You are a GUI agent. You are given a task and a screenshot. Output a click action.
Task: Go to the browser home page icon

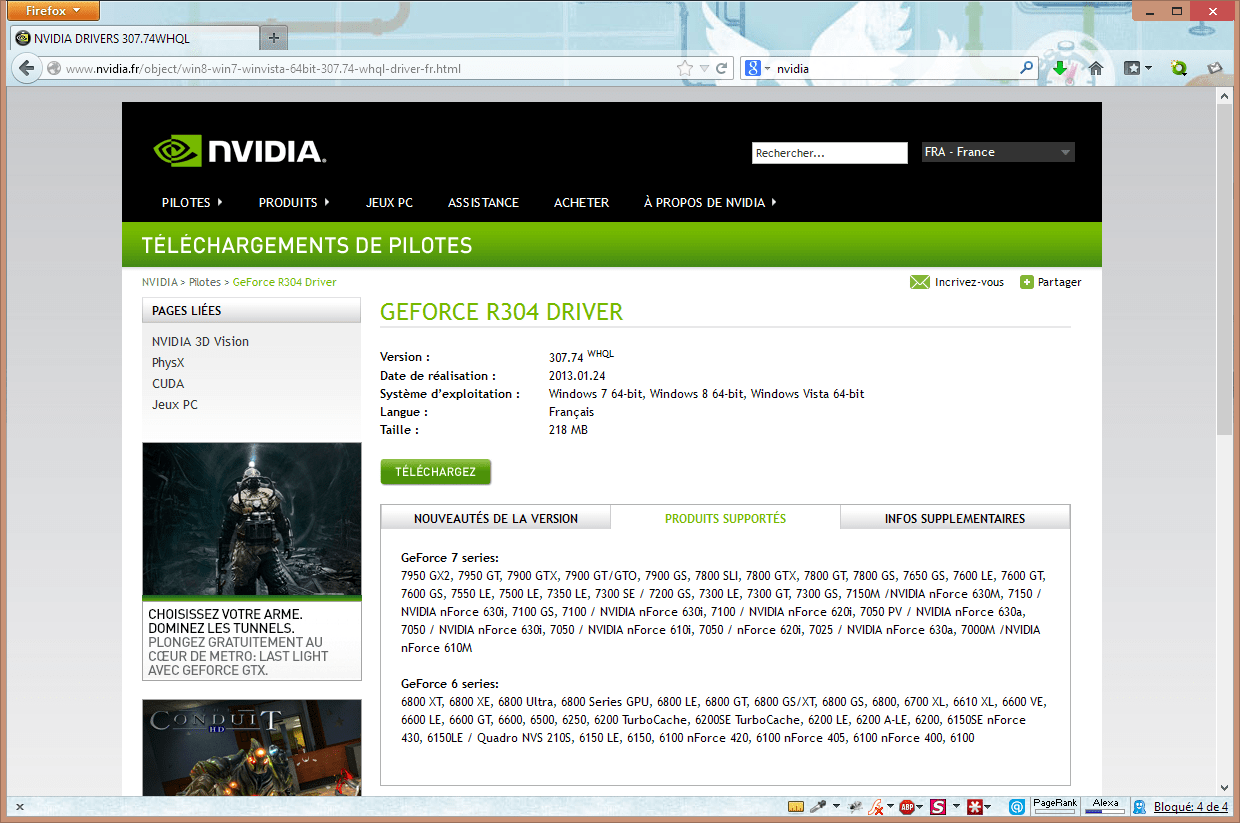(1095, 69)
